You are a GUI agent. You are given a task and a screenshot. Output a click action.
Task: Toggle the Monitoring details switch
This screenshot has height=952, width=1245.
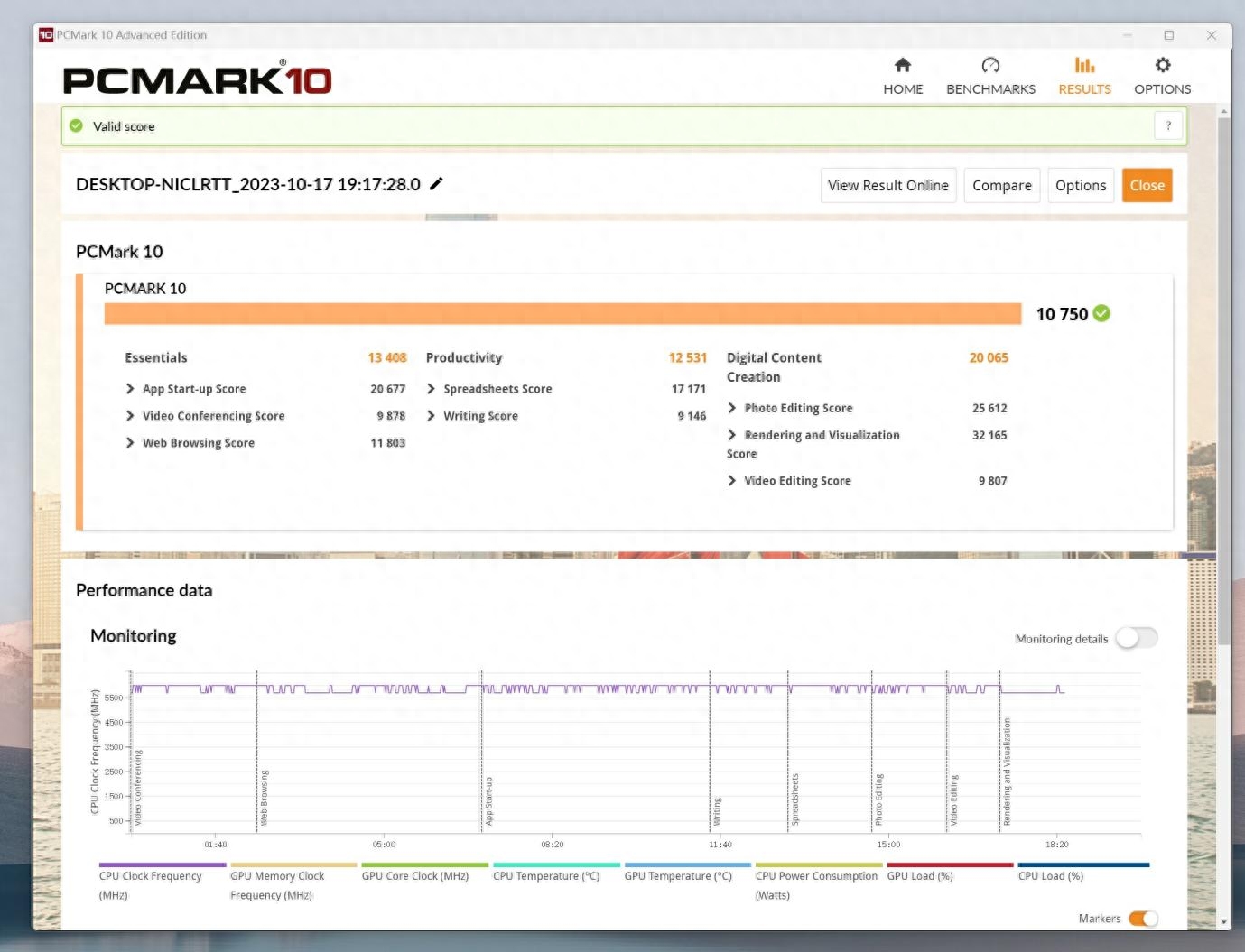pos(1137,638)
